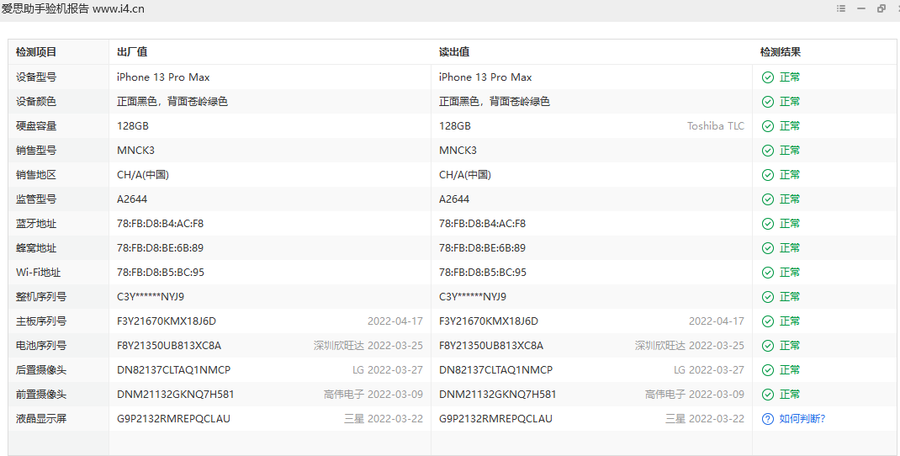Click the green check icon in 销售型号 row
This screenshot has width=900, height=456.
[x=767, y=150]
